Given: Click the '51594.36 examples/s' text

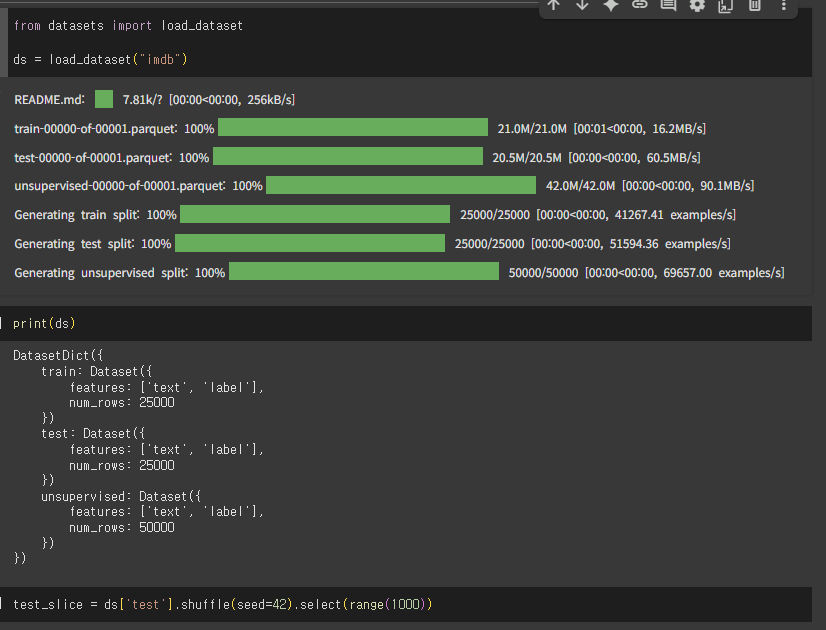Looking at the screenshot, I should tap(670, 244).
